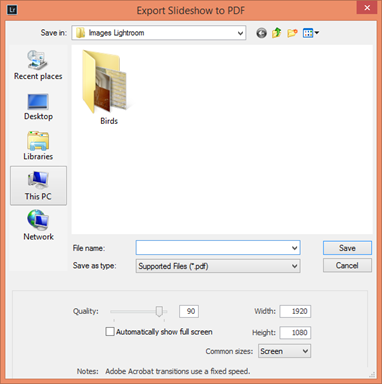Open the Save as type dropdown

click(218, 266)
